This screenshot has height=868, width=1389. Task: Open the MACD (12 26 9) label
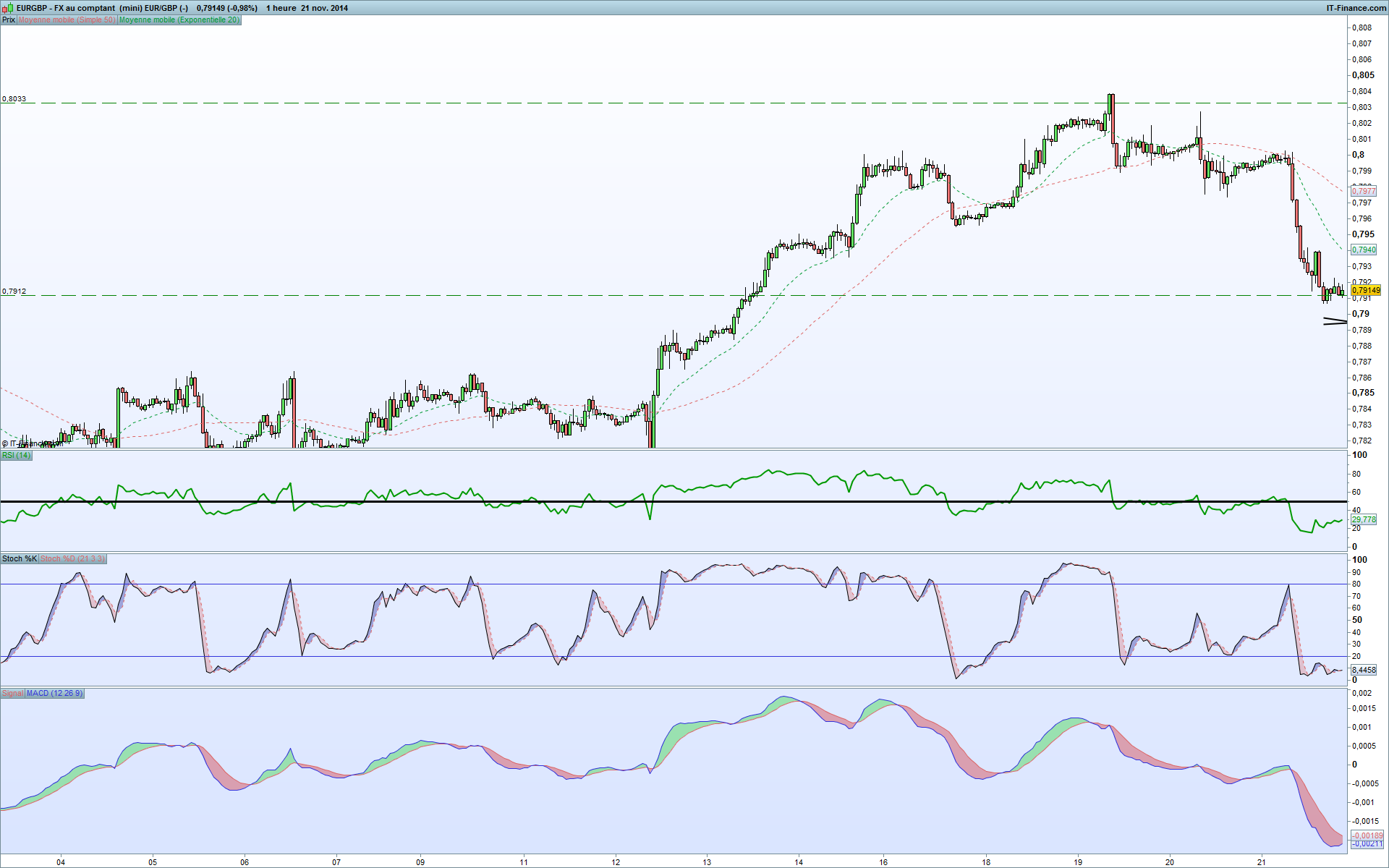(55, 694)
